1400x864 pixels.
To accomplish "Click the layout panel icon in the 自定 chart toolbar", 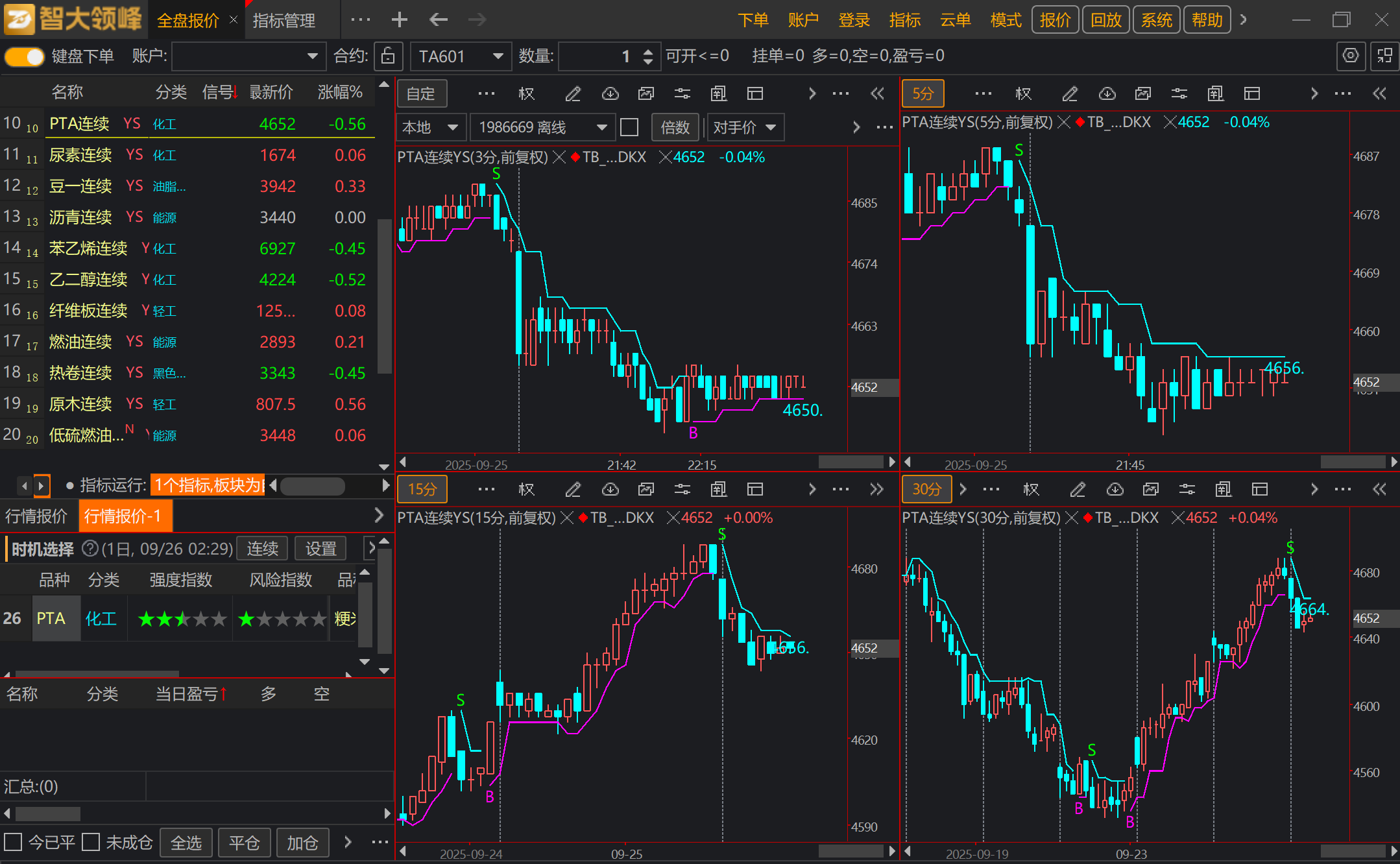I will [754, 94].
